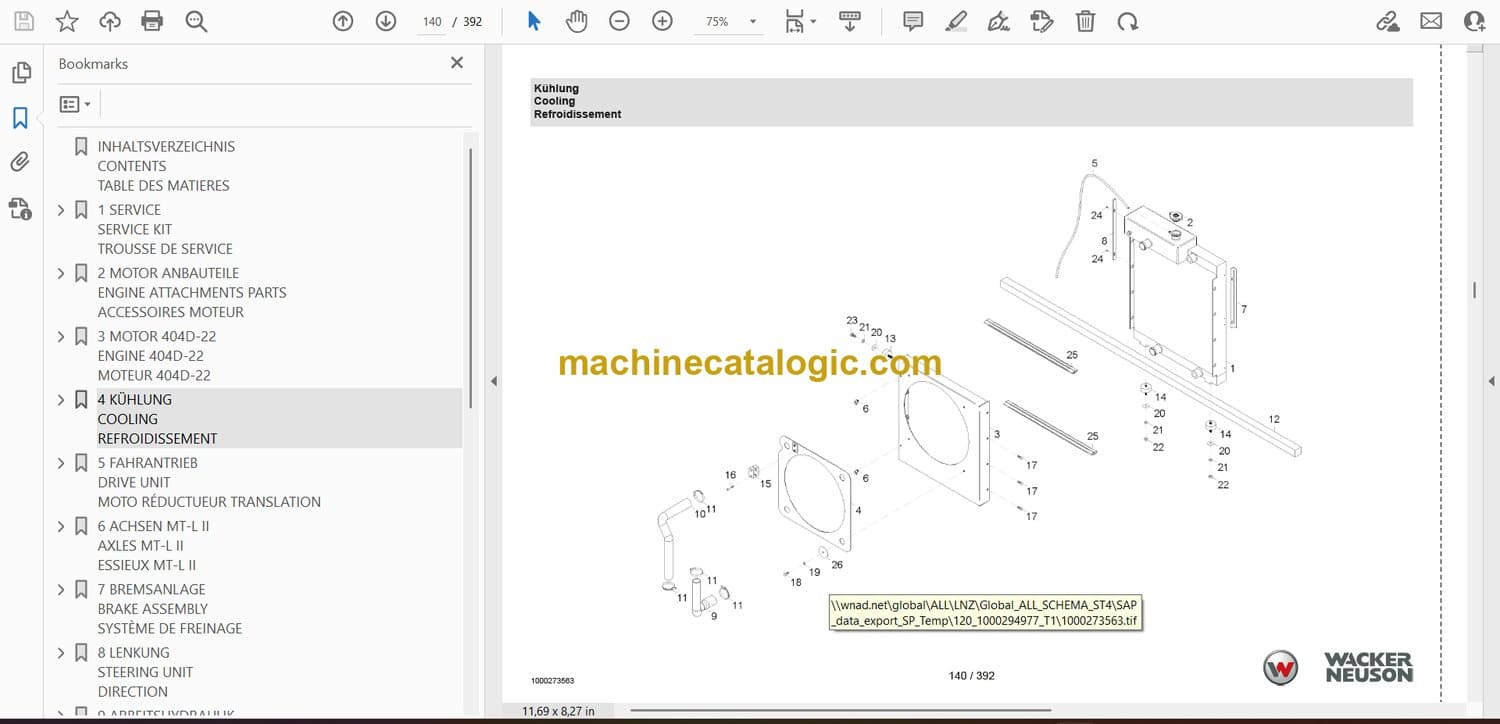Go to next page with down arrow
1500x724 pixels.
click(386, 21)
